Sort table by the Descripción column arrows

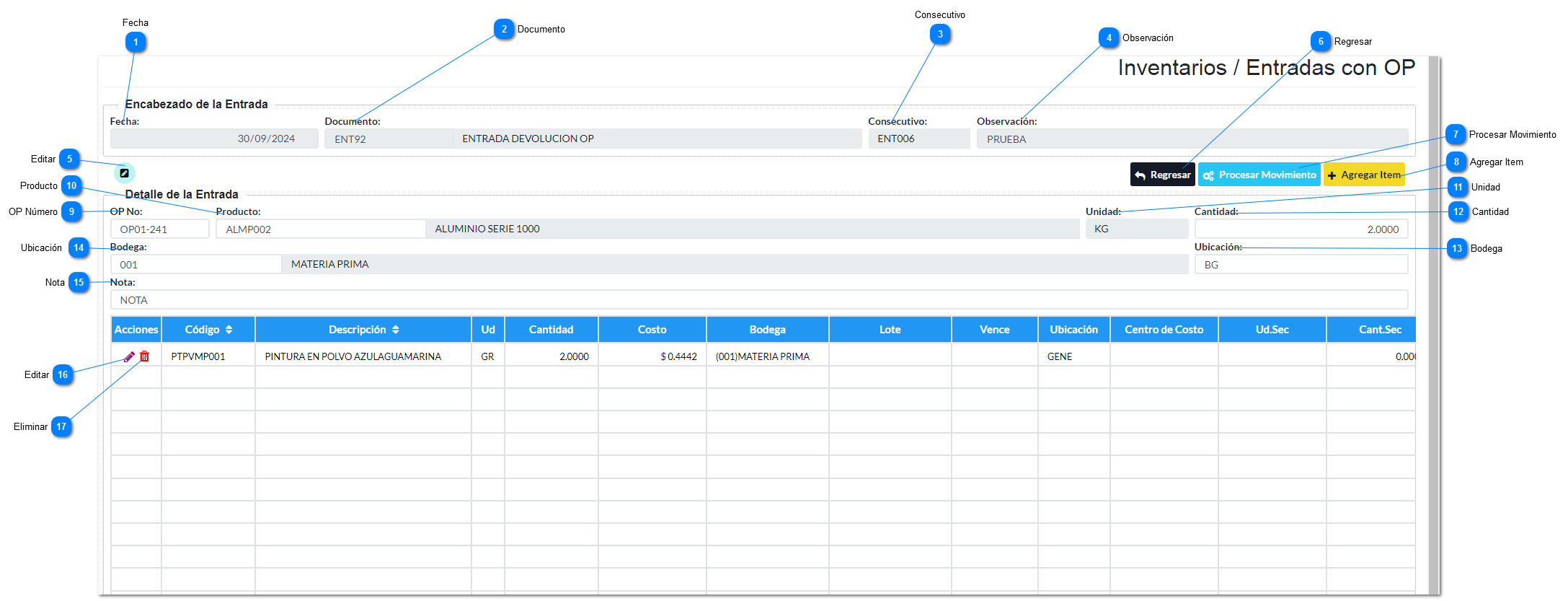pyautogui.click(x=395, y=330)
